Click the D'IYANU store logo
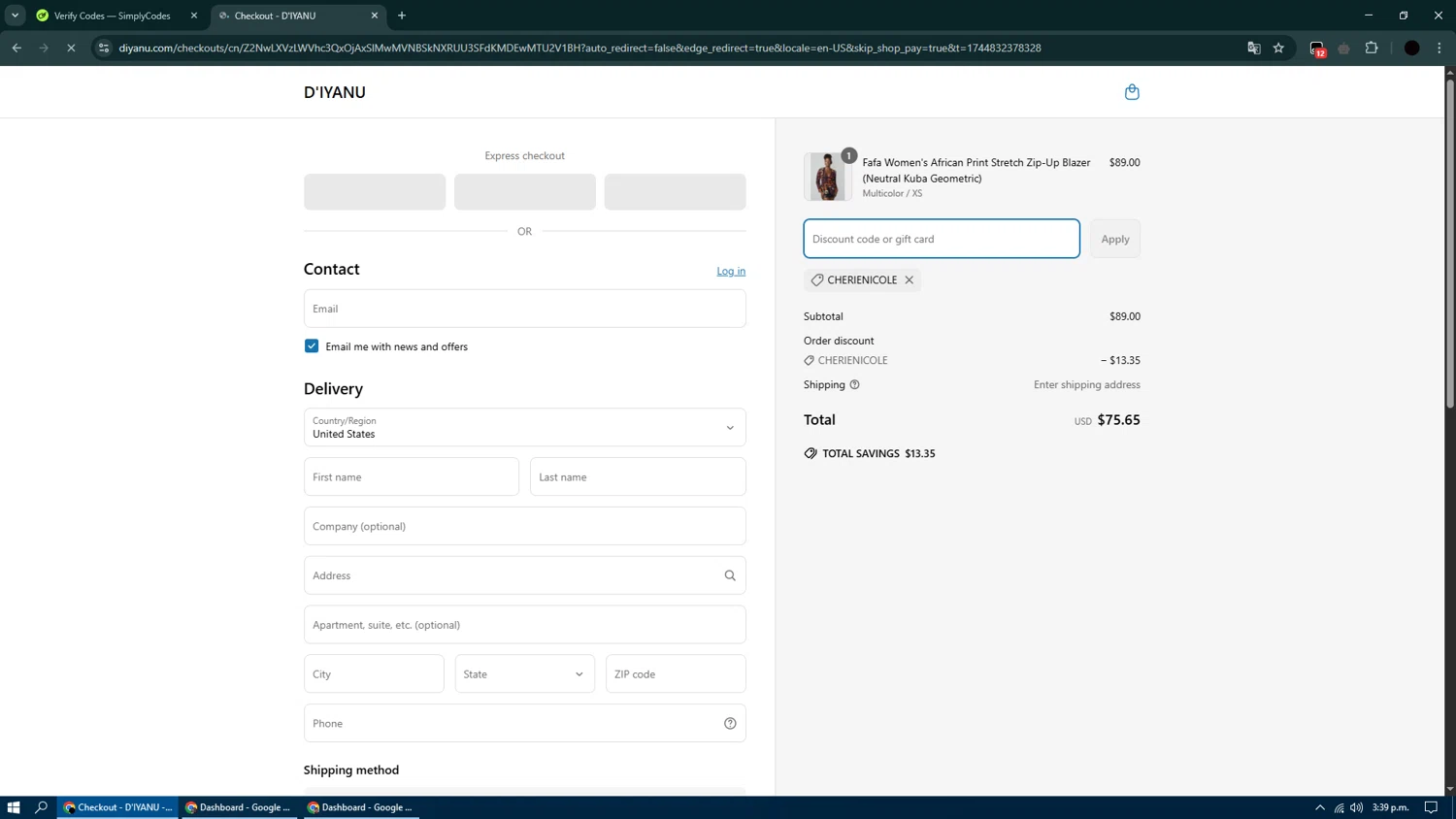Screen dimensions: 1456x819 335,92
